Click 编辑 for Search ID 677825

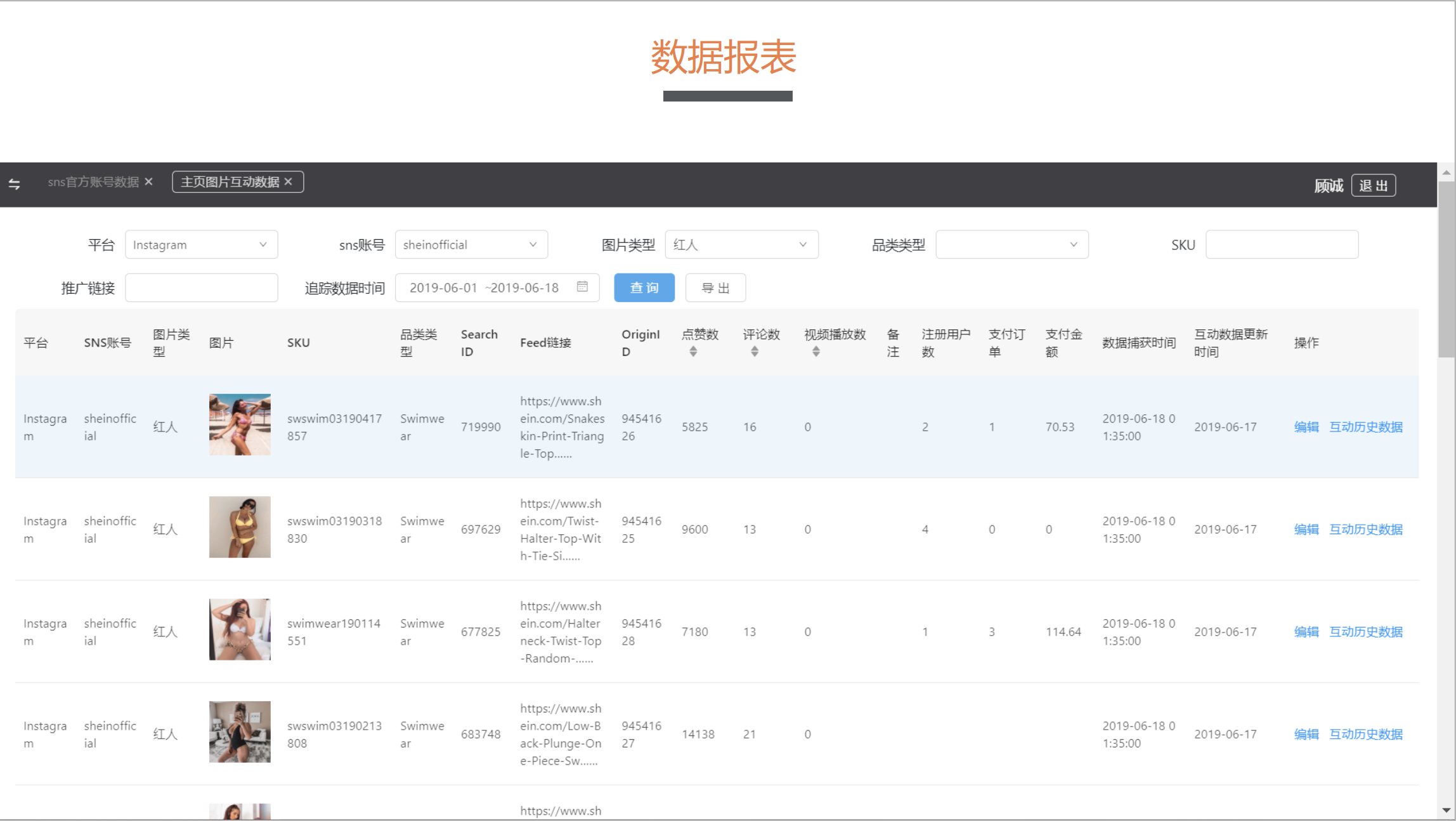[1306, 632]
